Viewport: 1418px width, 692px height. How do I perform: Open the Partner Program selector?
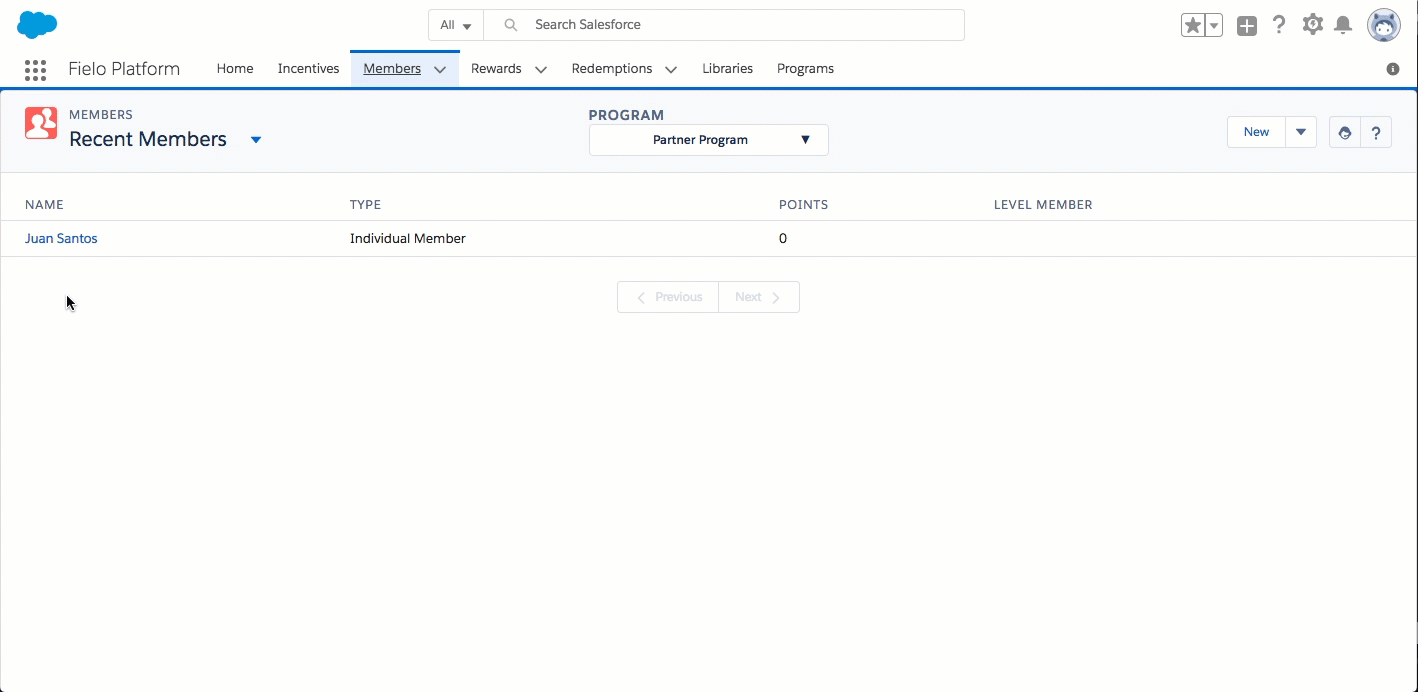[708, 140]
